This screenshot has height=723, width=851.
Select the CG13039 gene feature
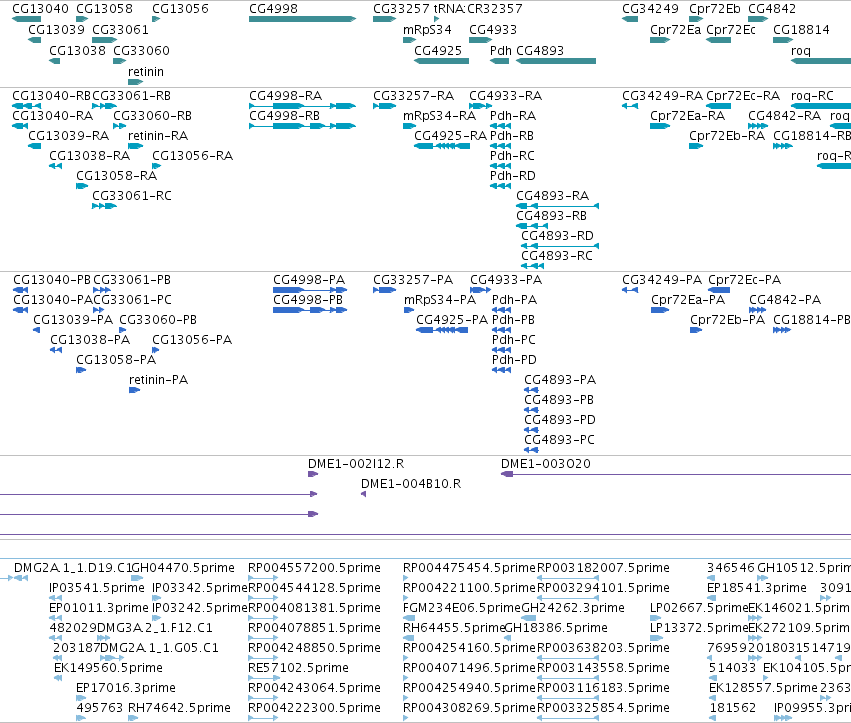(34, 40)
